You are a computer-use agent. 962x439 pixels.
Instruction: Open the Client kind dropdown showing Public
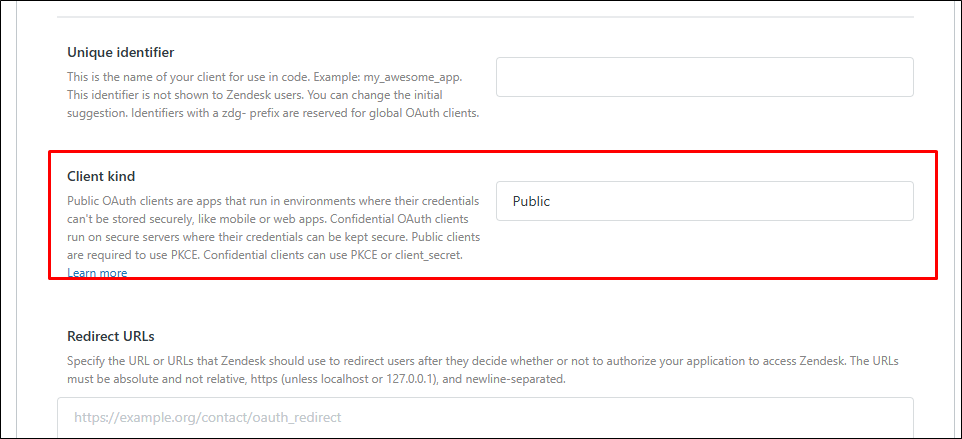[x=704, y=201]
